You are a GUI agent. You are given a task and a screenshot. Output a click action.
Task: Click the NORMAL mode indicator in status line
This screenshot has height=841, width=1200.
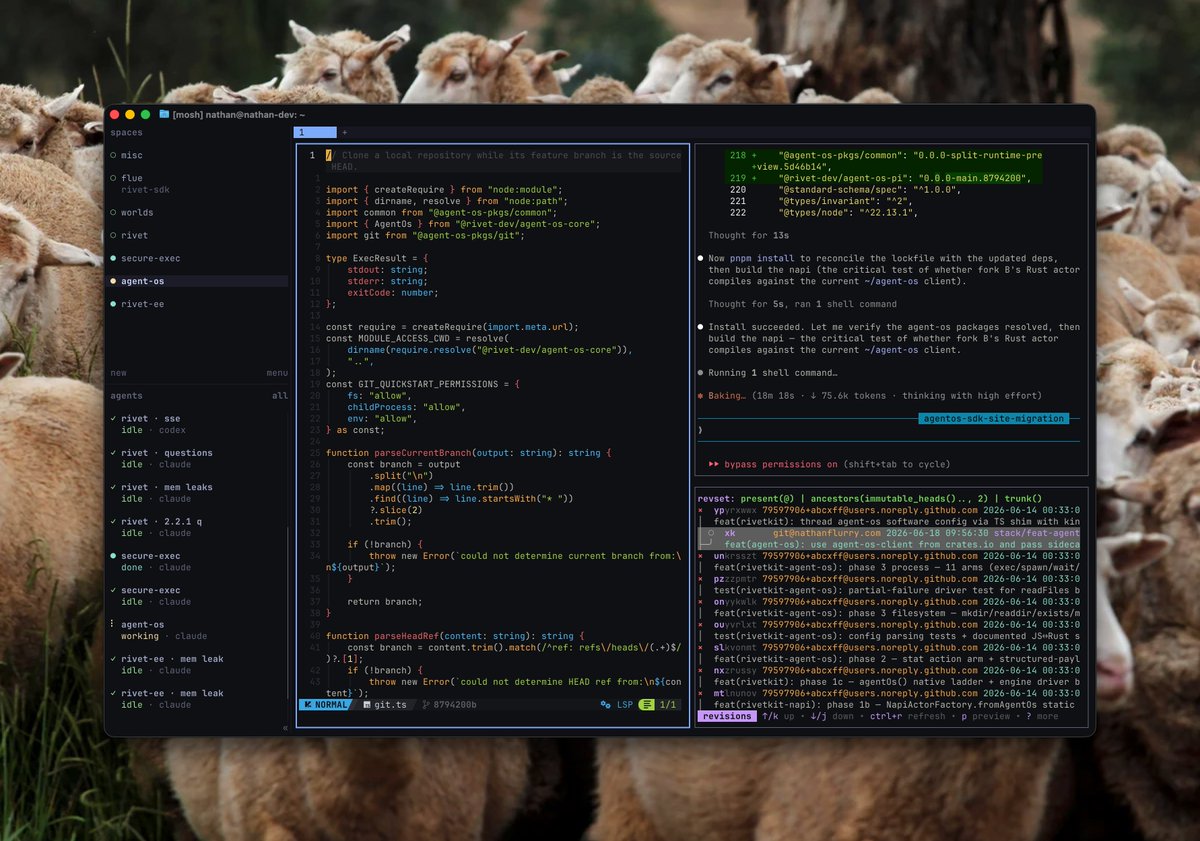pyautogui.click(x=326, y=705)
